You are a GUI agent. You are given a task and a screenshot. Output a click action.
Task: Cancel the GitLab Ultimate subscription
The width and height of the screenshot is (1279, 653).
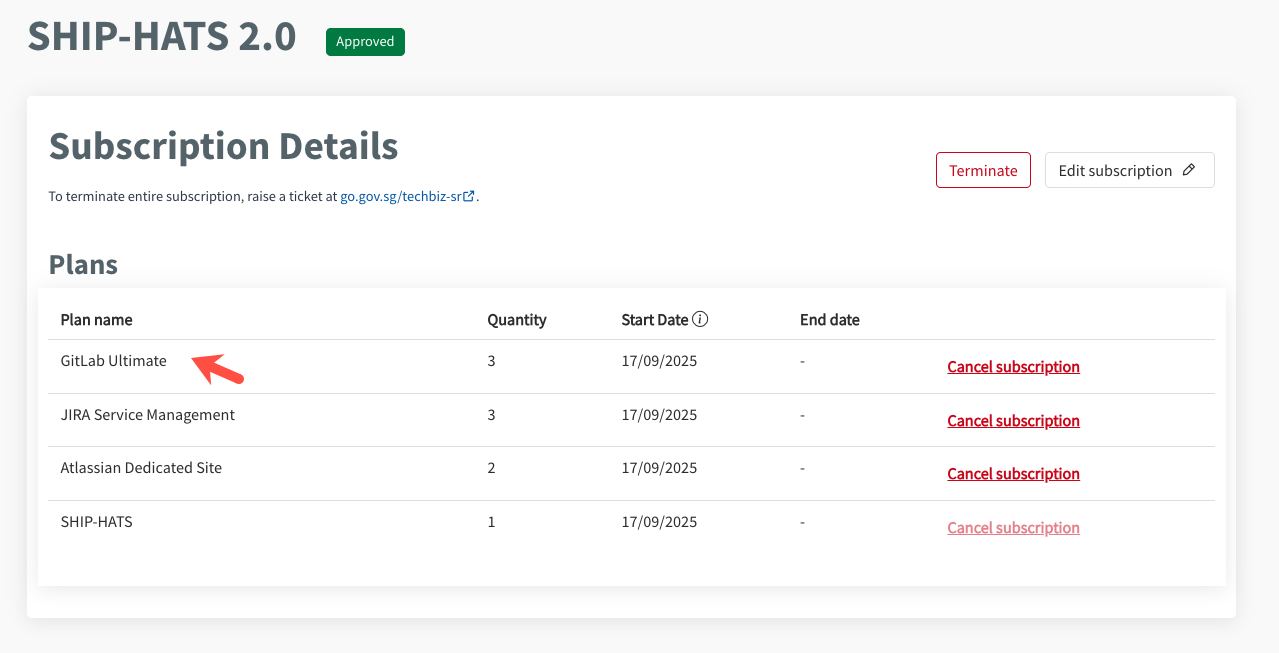pyautogui.click(x=1013, y=367)
